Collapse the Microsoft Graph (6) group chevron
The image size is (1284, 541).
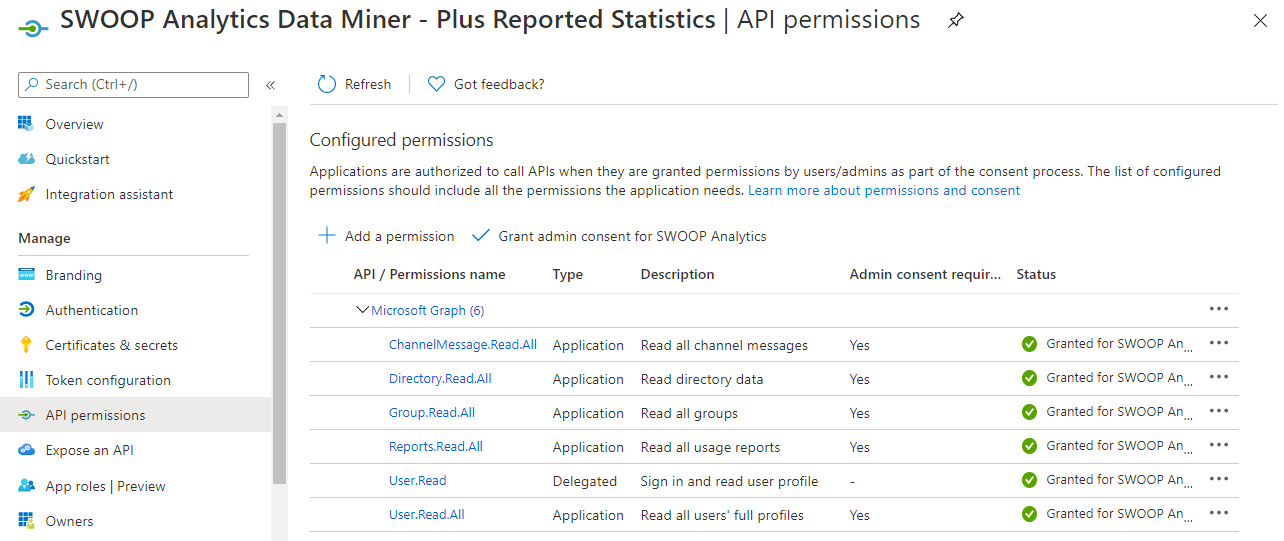tap(362, 310)
